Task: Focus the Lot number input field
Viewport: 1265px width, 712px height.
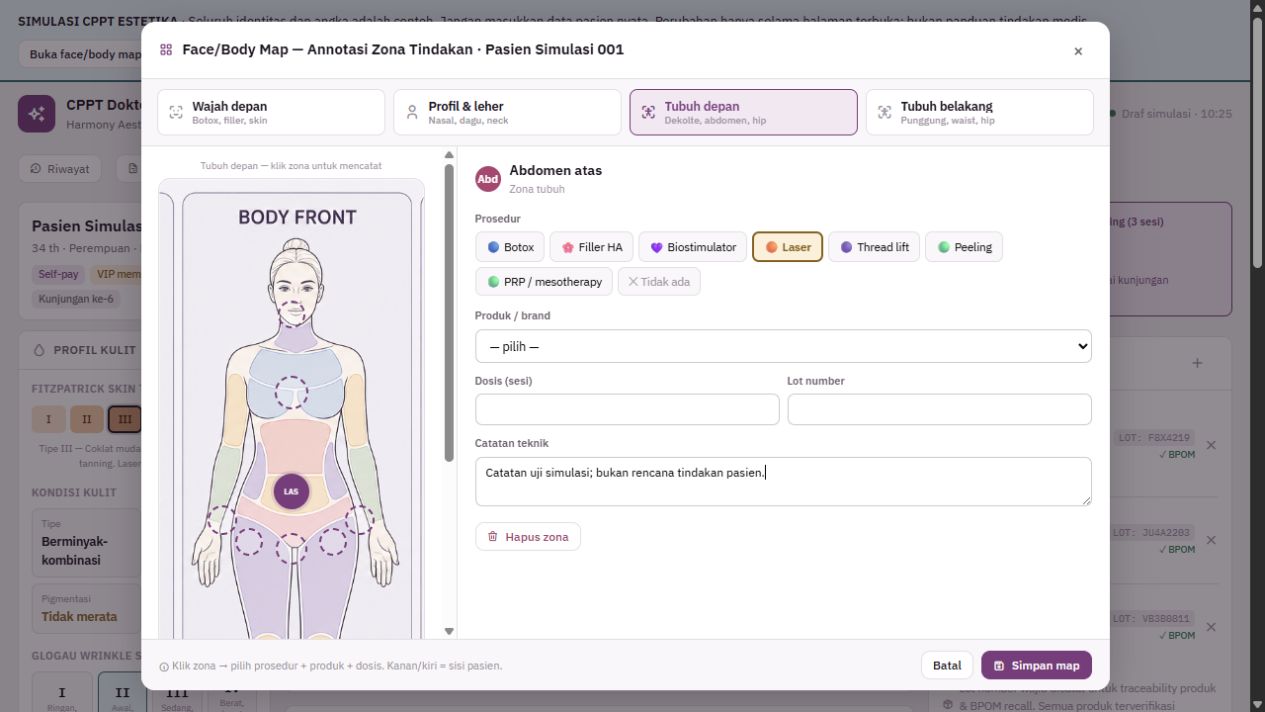Action: pyautogui.click(x=939, y=409)
